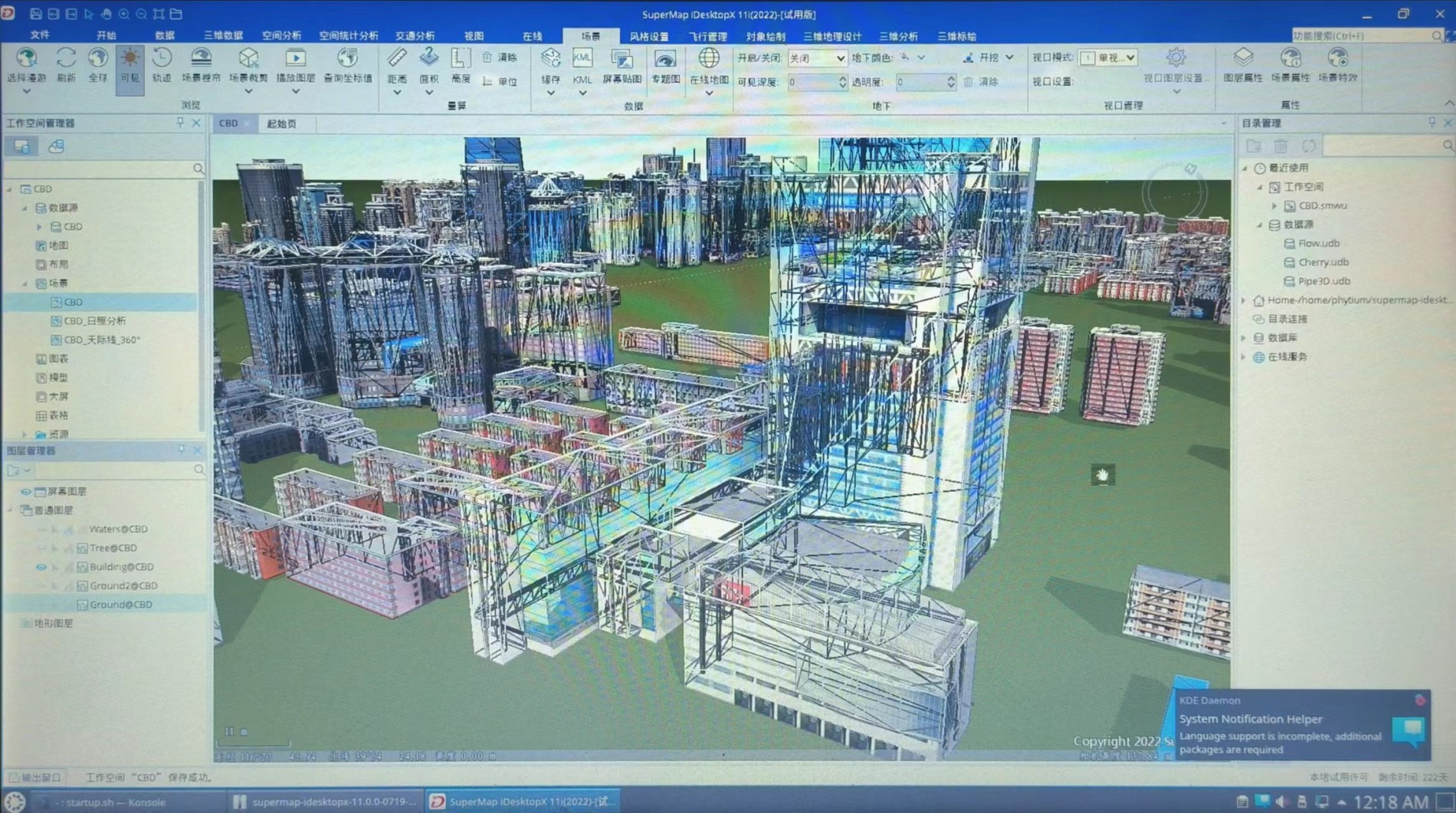Open the 场景卷帘 scene swipe tool
1456x813 pixels.
click(201, 64)
